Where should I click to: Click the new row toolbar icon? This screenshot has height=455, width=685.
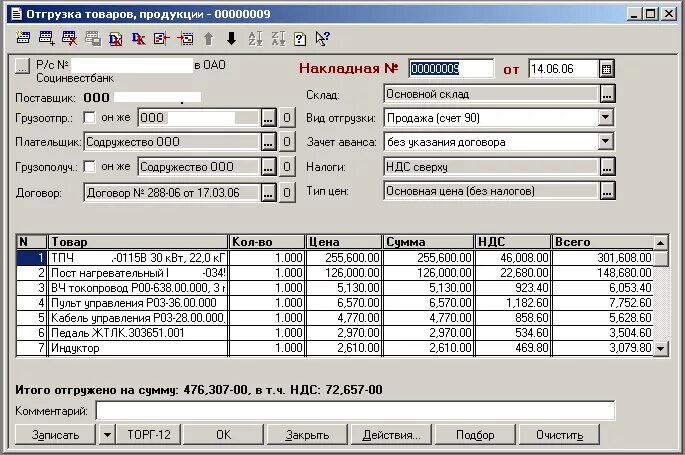24,38
